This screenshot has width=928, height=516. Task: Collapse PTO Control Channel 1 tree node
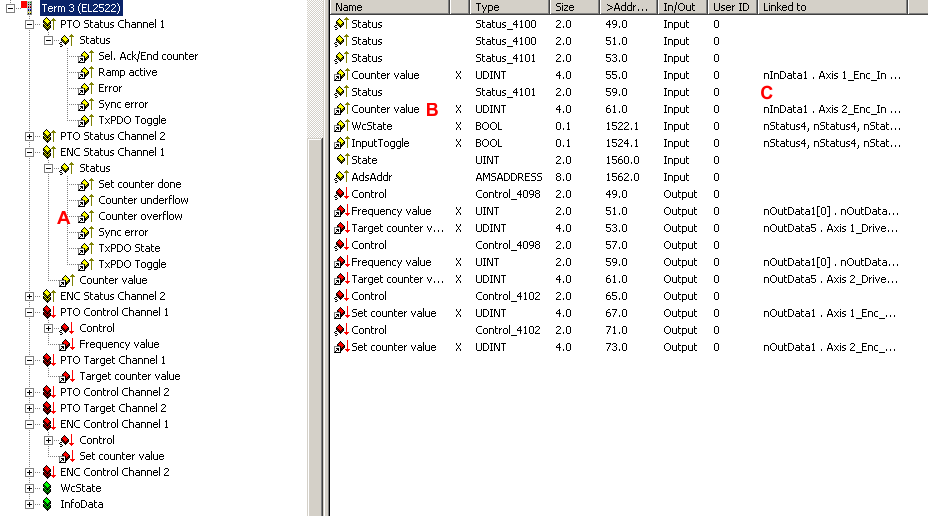(29, 312)
